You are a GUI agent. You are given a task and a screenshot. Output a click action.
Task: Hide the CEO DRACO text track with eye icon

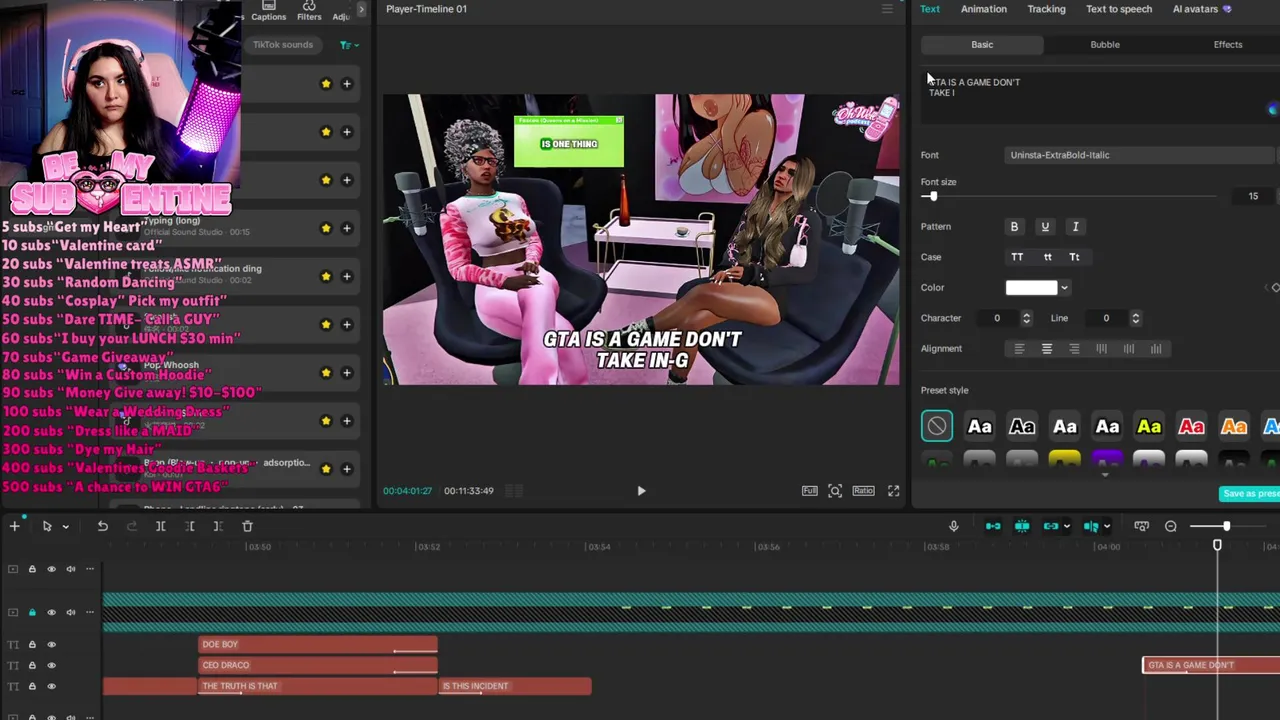tap(51, 666)
